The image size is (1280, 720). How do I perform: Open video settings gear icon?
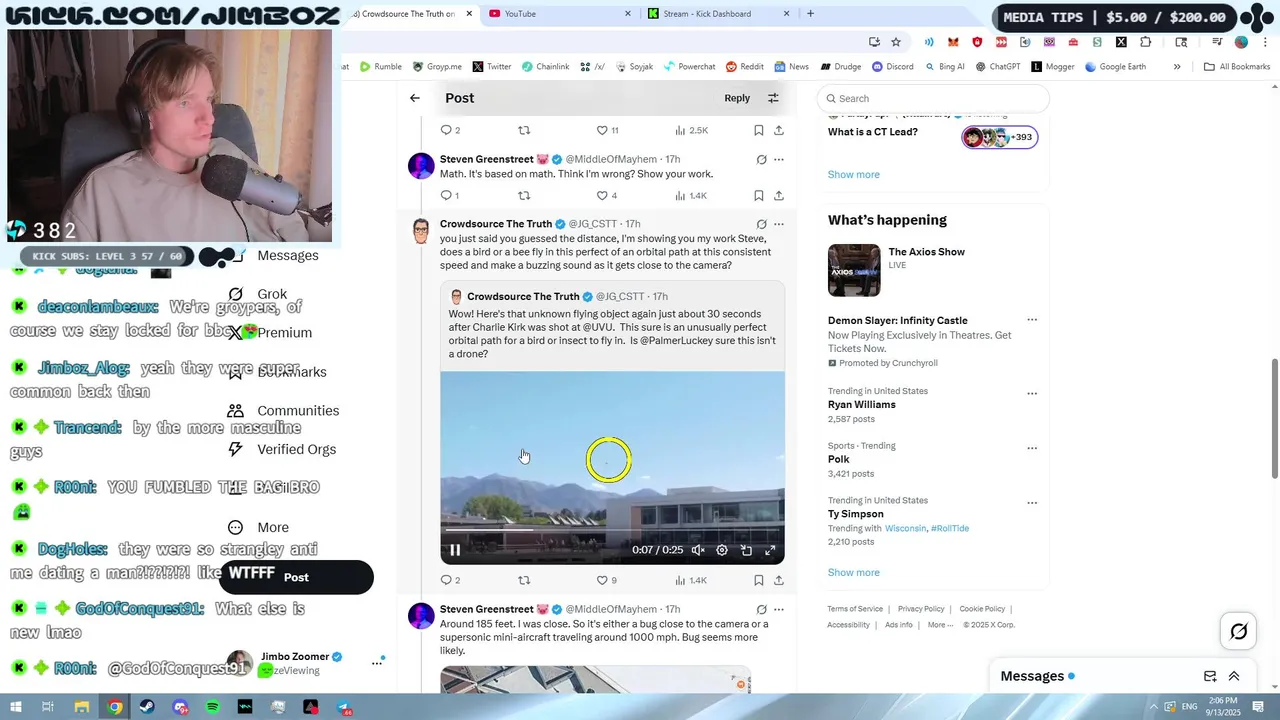(x=722, y=550)
